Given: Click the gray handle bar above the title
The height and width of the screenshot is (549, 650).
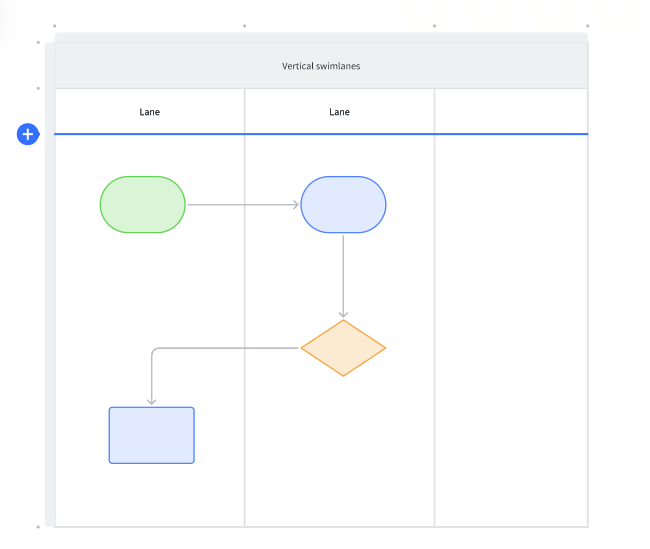Looking at the screenshot, I should point(320,37).
